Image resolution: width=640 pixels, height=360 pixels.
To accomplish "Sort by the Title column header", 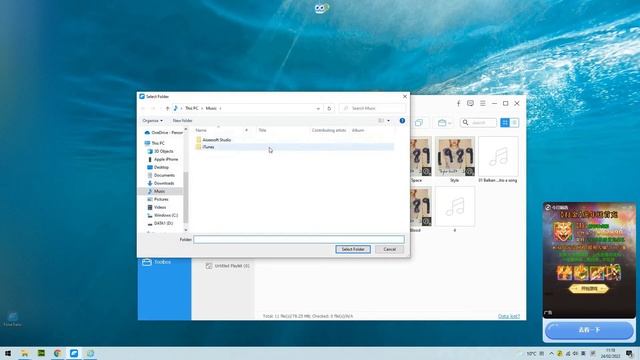I will point(262,130).
